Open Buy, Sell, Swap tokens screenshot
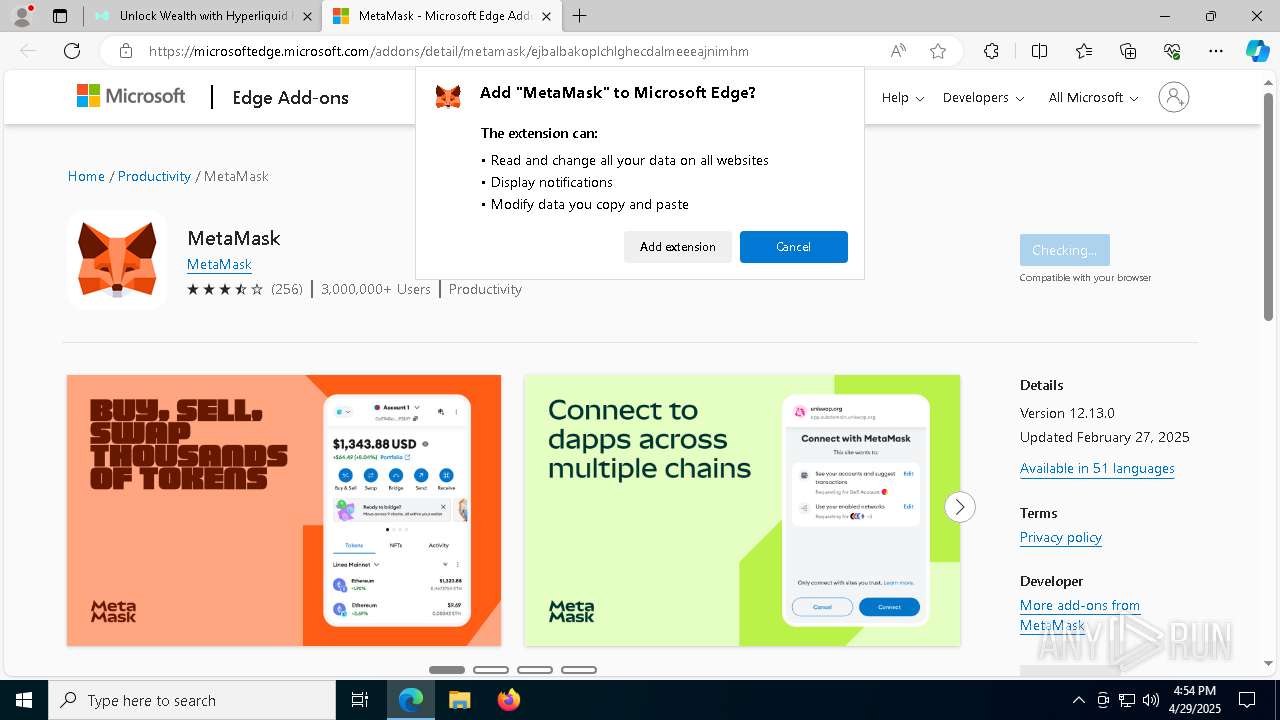 (284, 510)
